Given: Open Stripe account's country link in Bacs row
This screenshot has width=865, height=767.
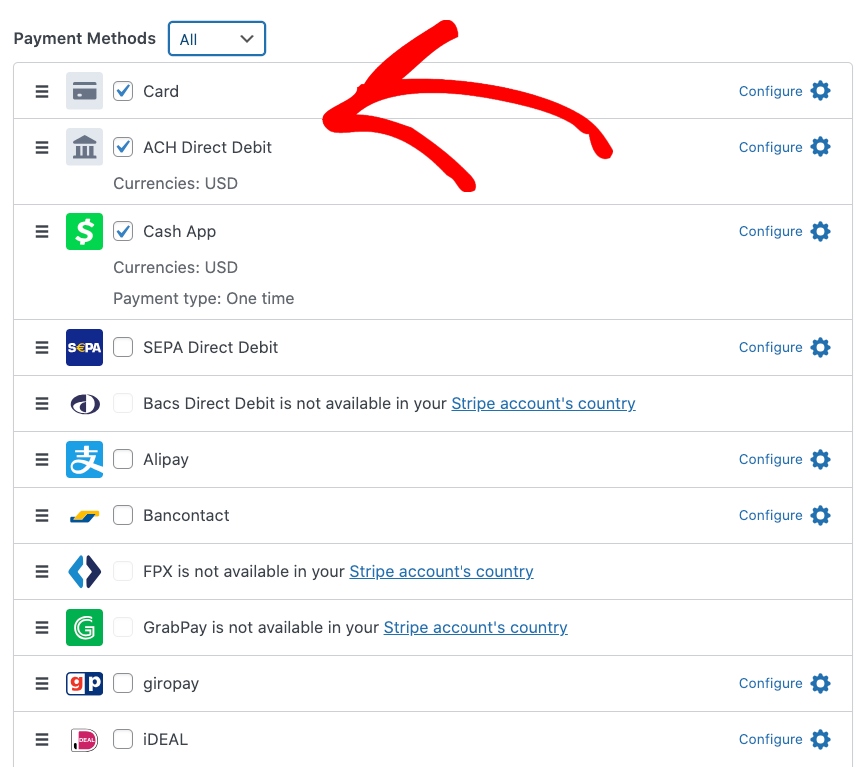Looking at the screenshot, I should click(x=543, y=403).
